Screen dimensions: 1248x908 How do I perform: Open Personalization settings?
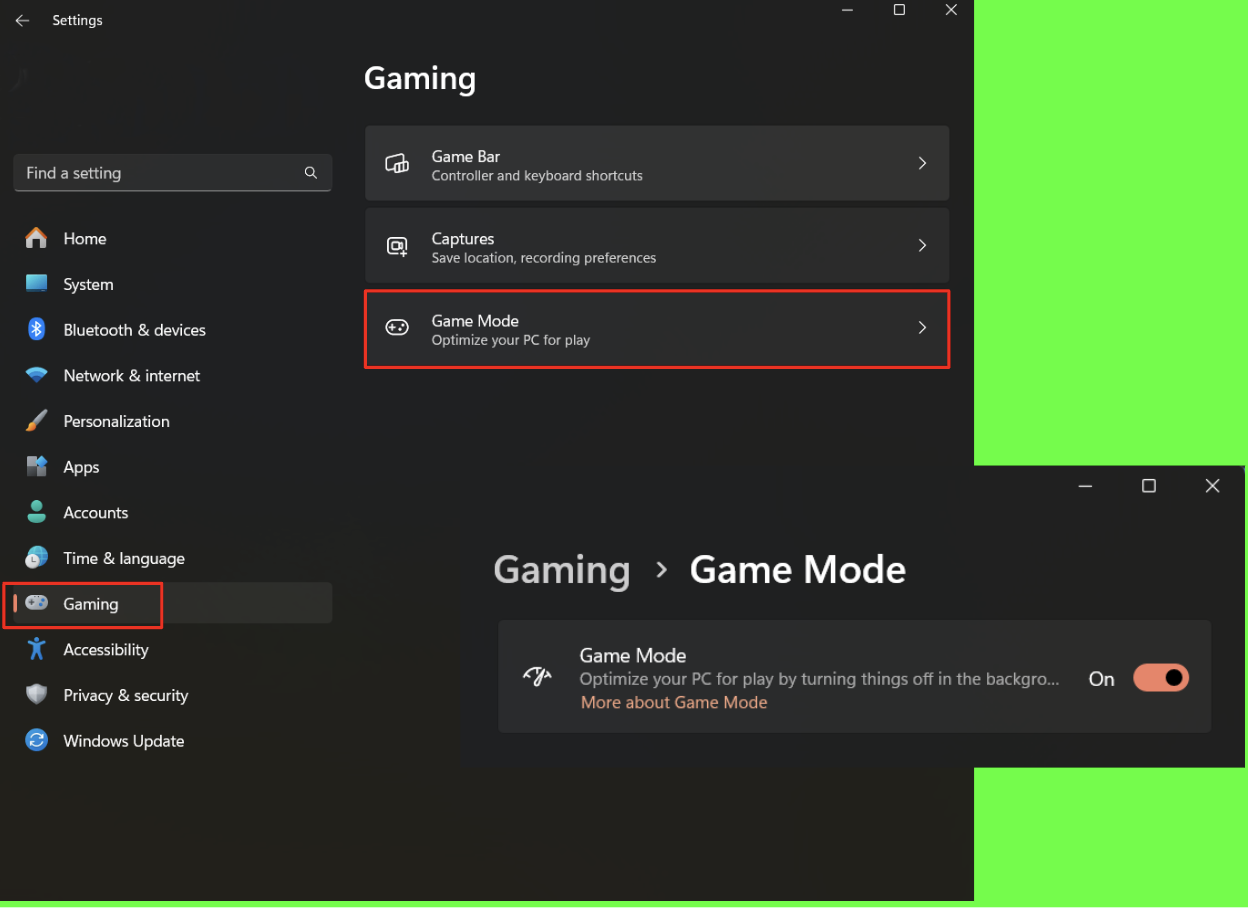coord(172,421)
